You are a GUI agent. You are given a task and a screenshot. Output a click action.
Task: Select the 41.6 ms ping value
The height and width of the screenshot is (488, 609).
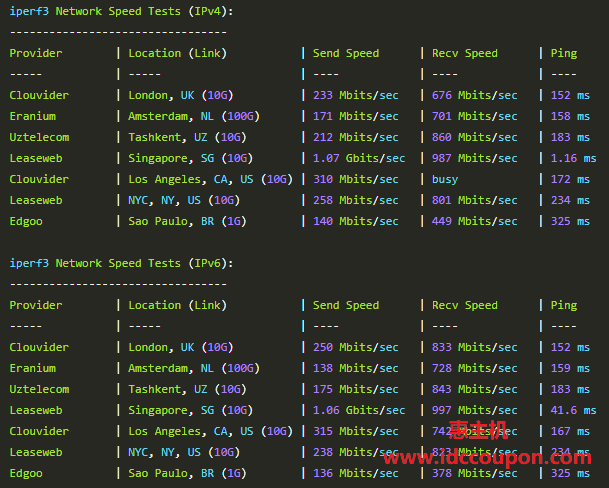click(x=573, y=410)
